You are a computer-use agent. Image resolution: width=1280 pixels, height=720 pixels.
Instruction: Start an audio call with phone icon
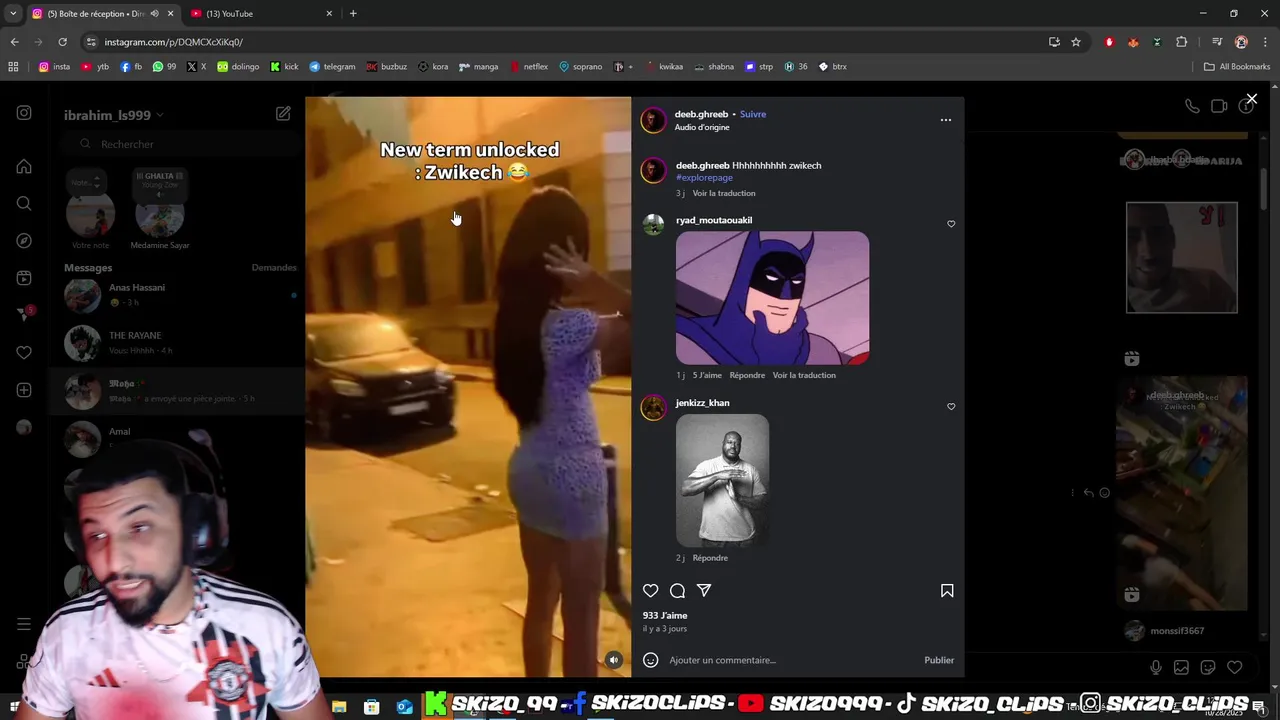pyautogui.click(x=1192, y=106)
